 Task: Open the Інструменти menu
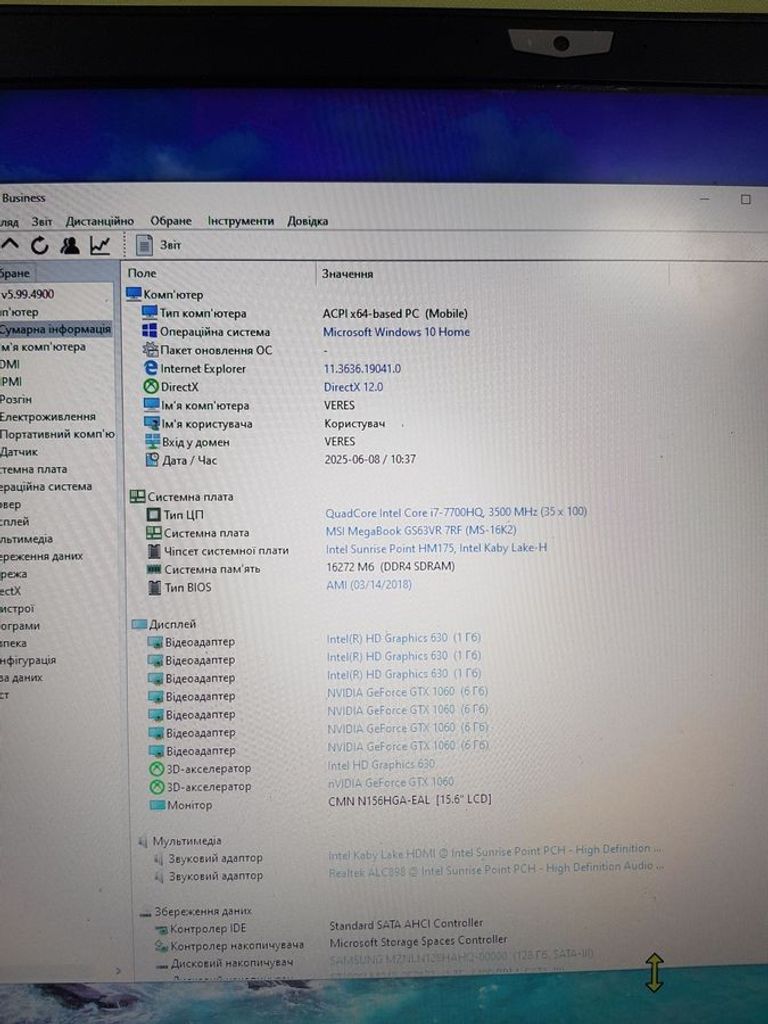[x=241, y=221]
